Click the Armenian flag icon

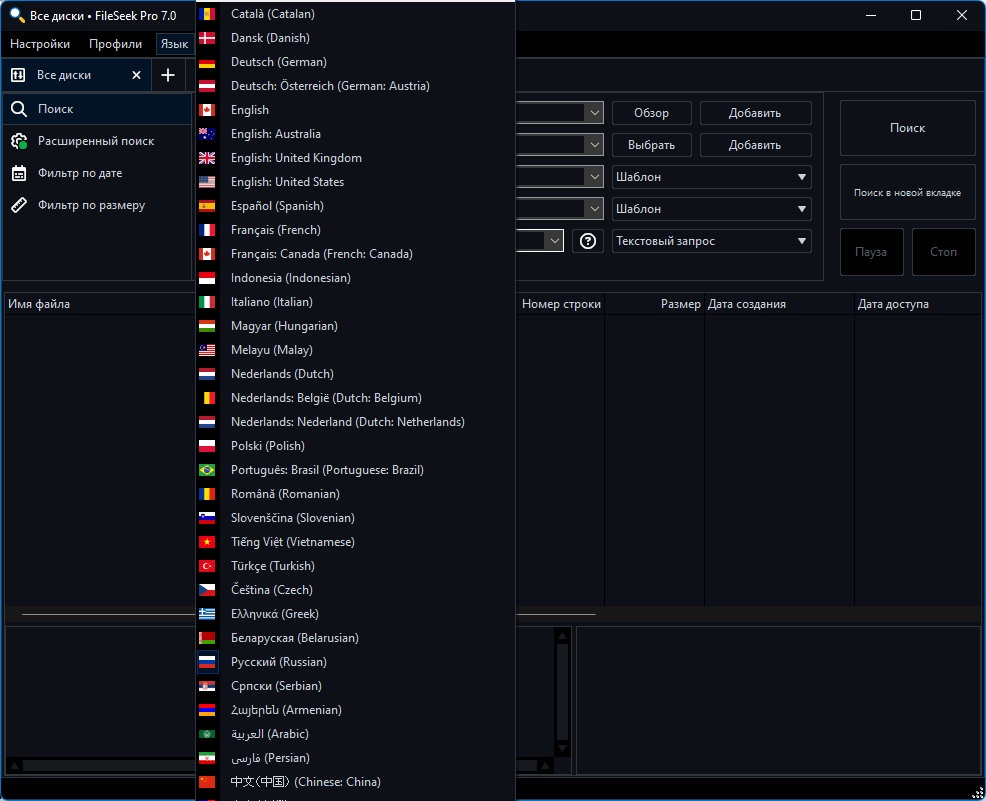pos(207,710)
